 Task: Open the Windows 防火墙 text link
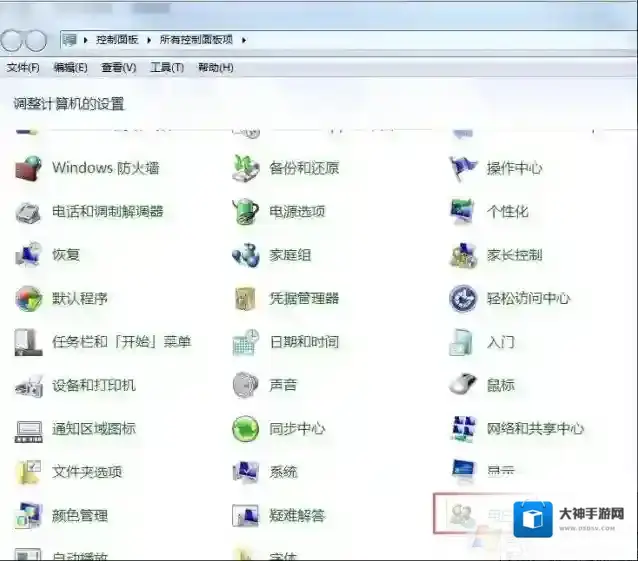tap(105, 168)
